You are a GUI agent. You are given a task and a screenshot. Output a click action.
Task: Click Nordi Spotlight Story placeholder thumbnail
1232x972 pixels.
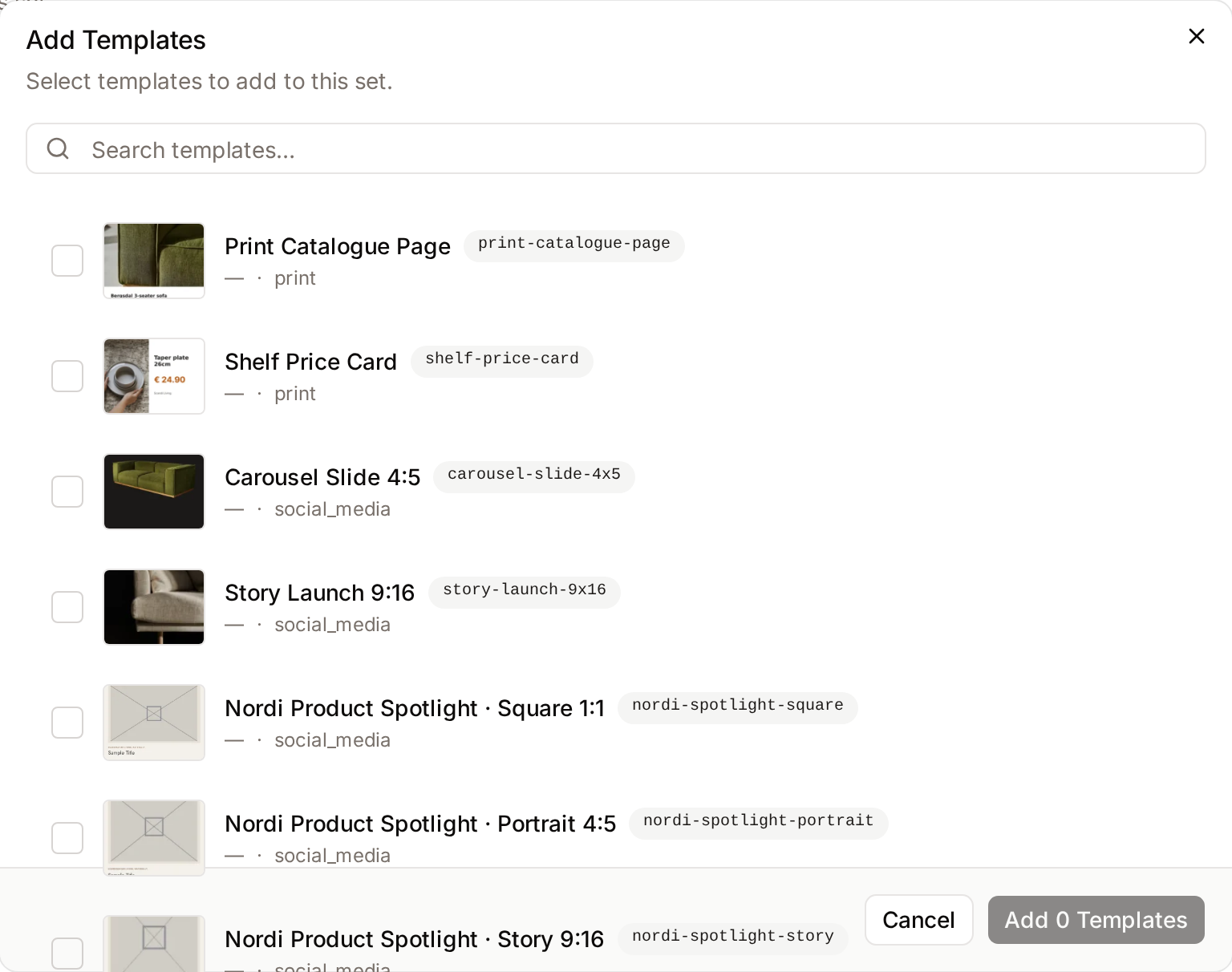point(154,943)
